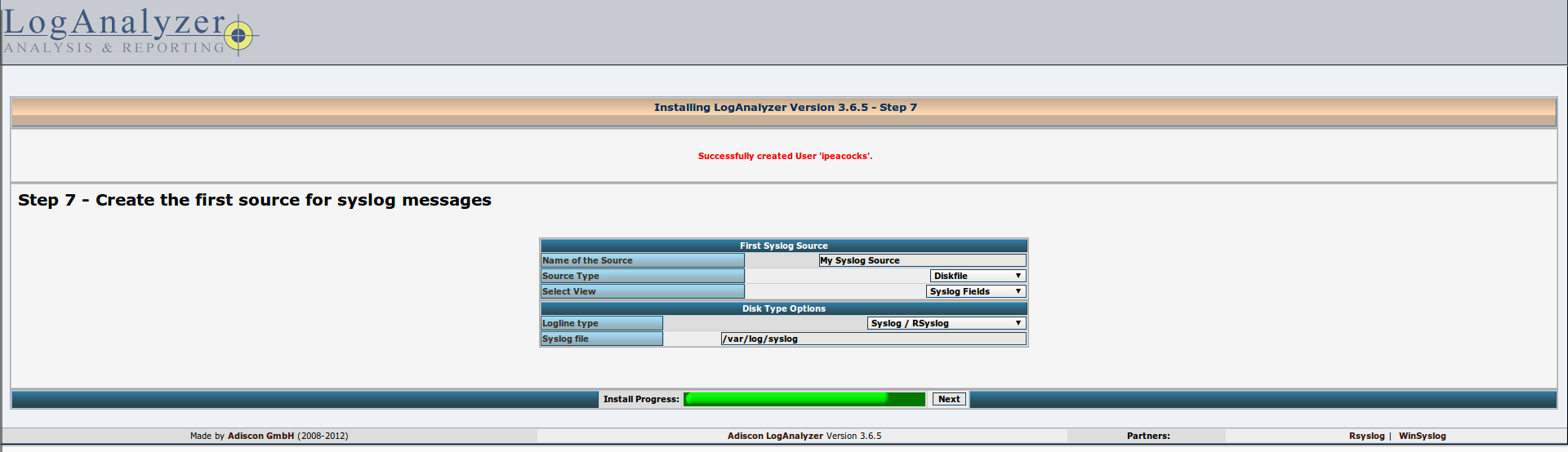Click the Next button
This screenshot has width=1568, height=452.
point(949,399)
